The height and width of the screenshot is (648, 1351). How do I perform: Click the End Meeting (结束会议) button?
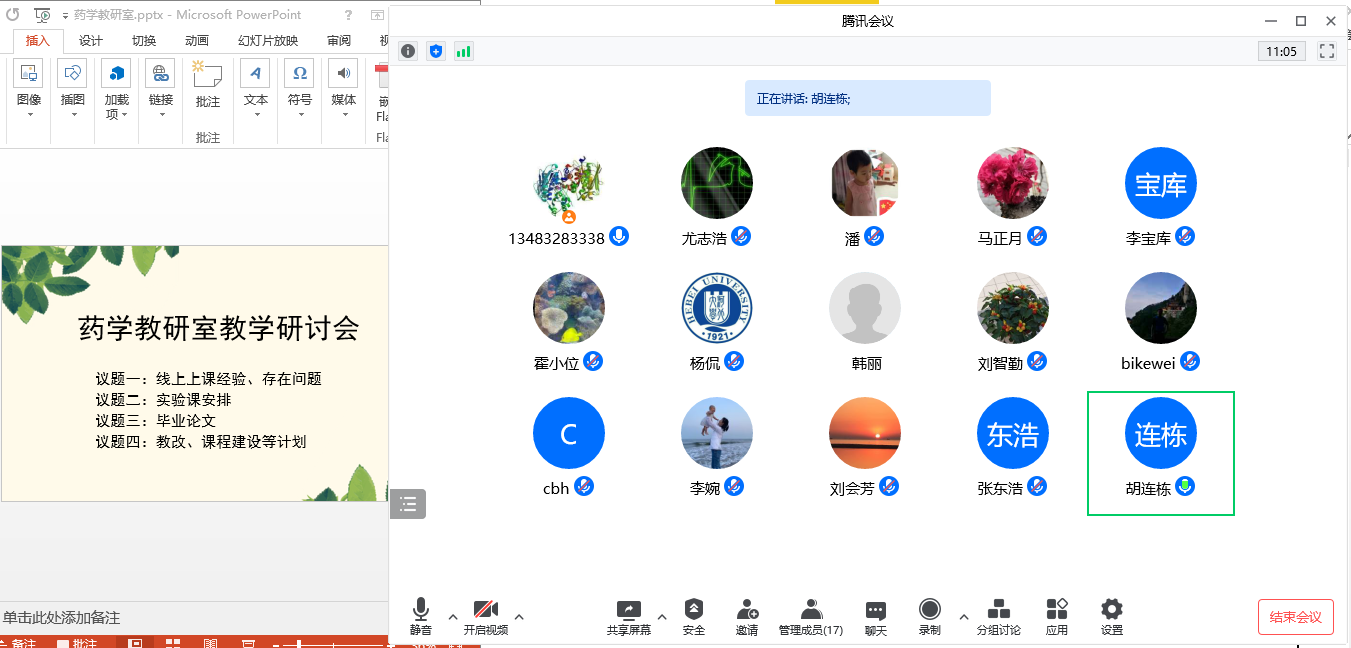1295,617
